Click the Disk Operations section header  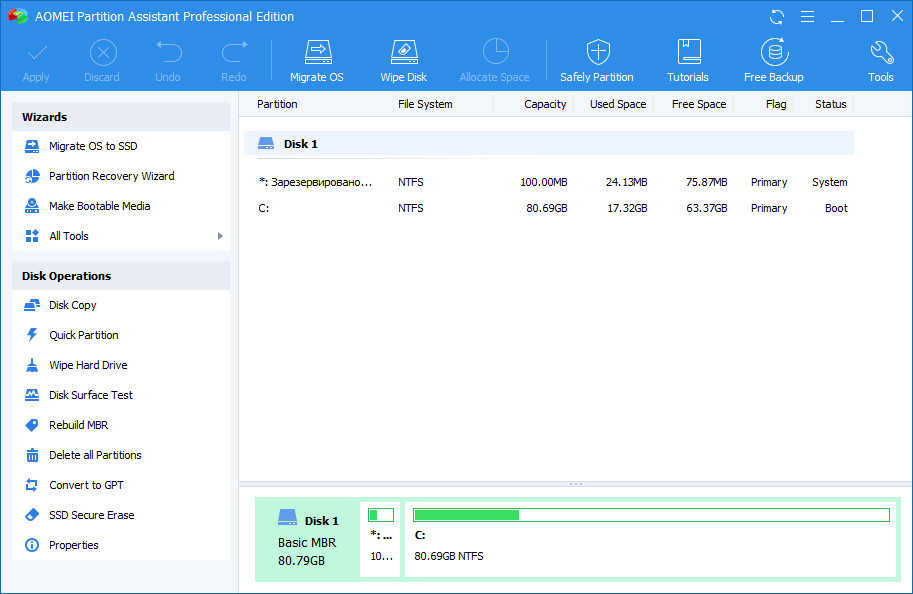(x=121, y=276)
